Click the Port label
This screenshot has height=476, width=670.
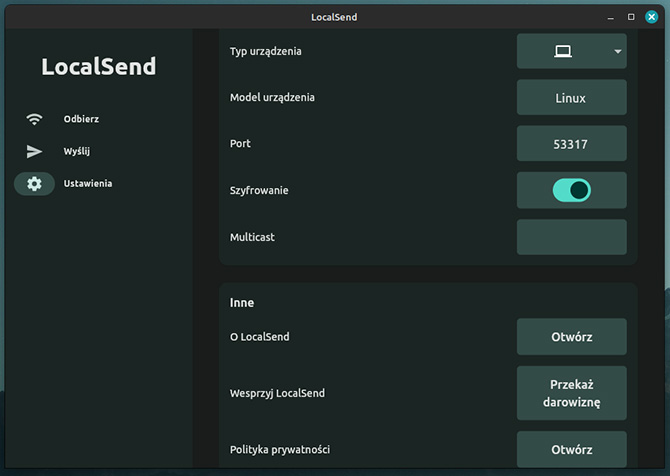(240, 144)
